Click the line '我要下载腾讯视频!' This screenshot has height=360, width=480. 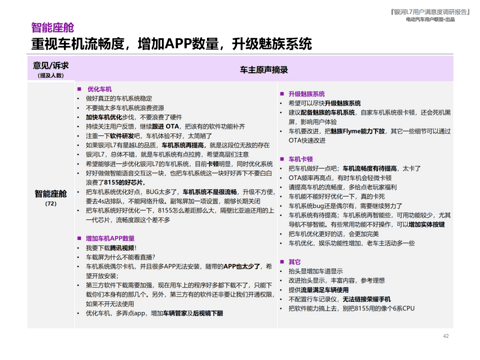(x=111, y=248)
